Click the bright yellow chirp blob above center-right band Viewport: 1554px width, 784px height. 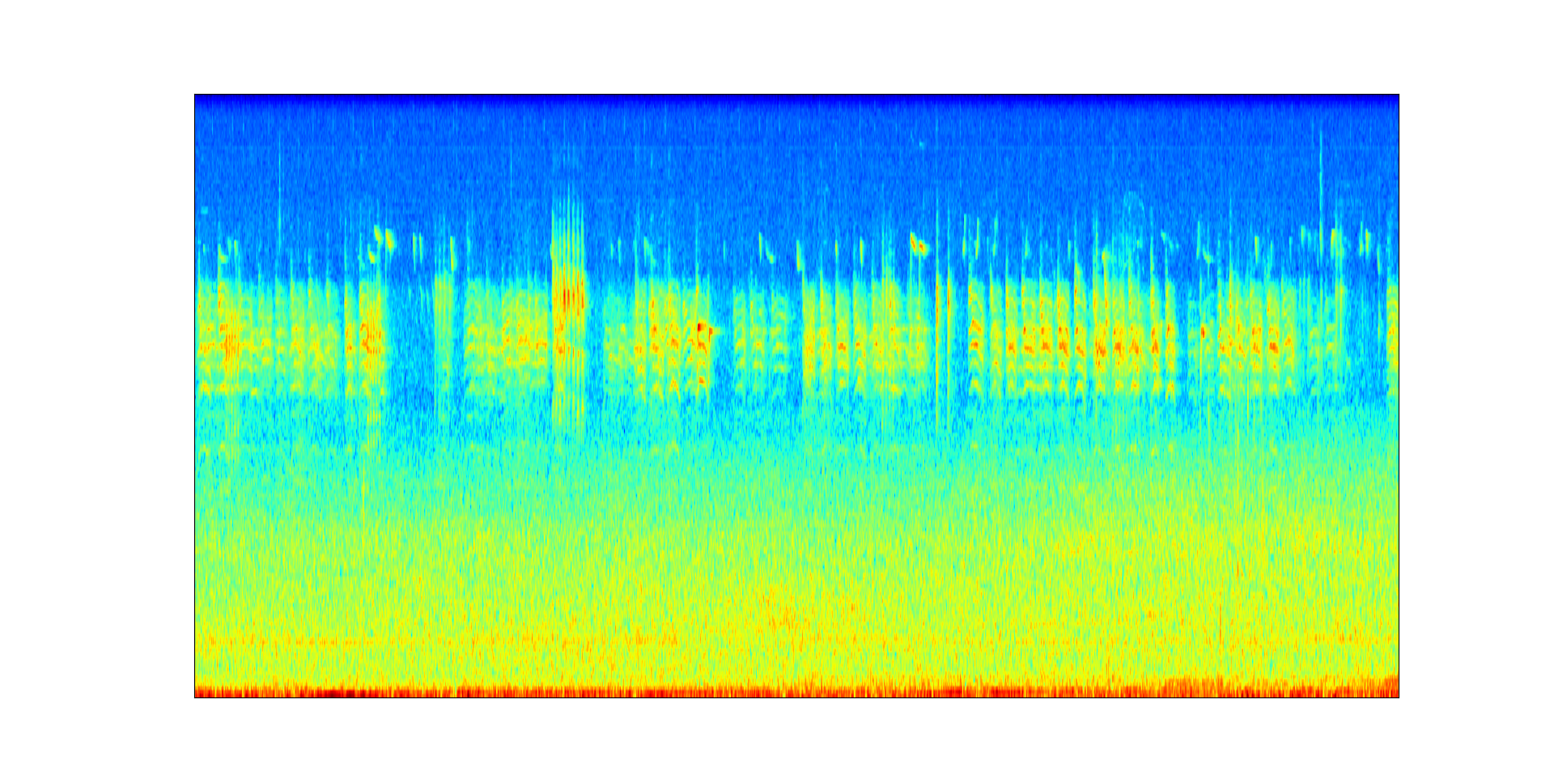pos(918,243)
